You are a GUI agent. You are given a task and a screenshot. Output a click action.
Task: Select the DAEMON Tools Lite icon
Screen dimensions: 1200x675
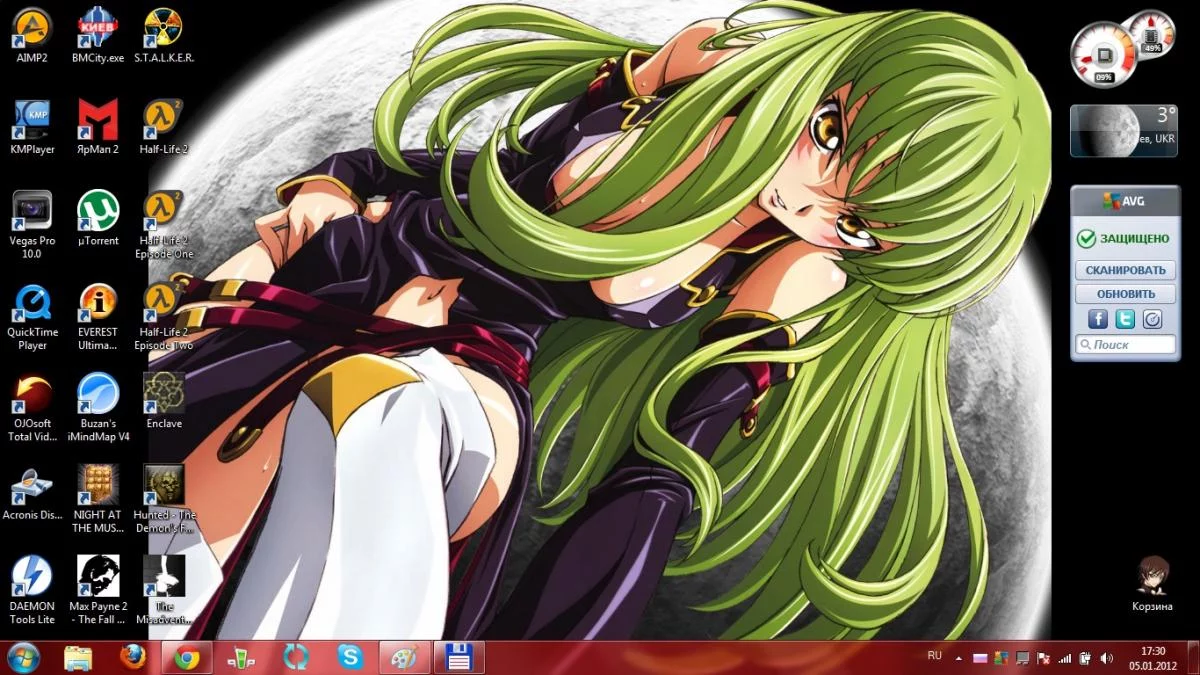[x=32, y=590]
